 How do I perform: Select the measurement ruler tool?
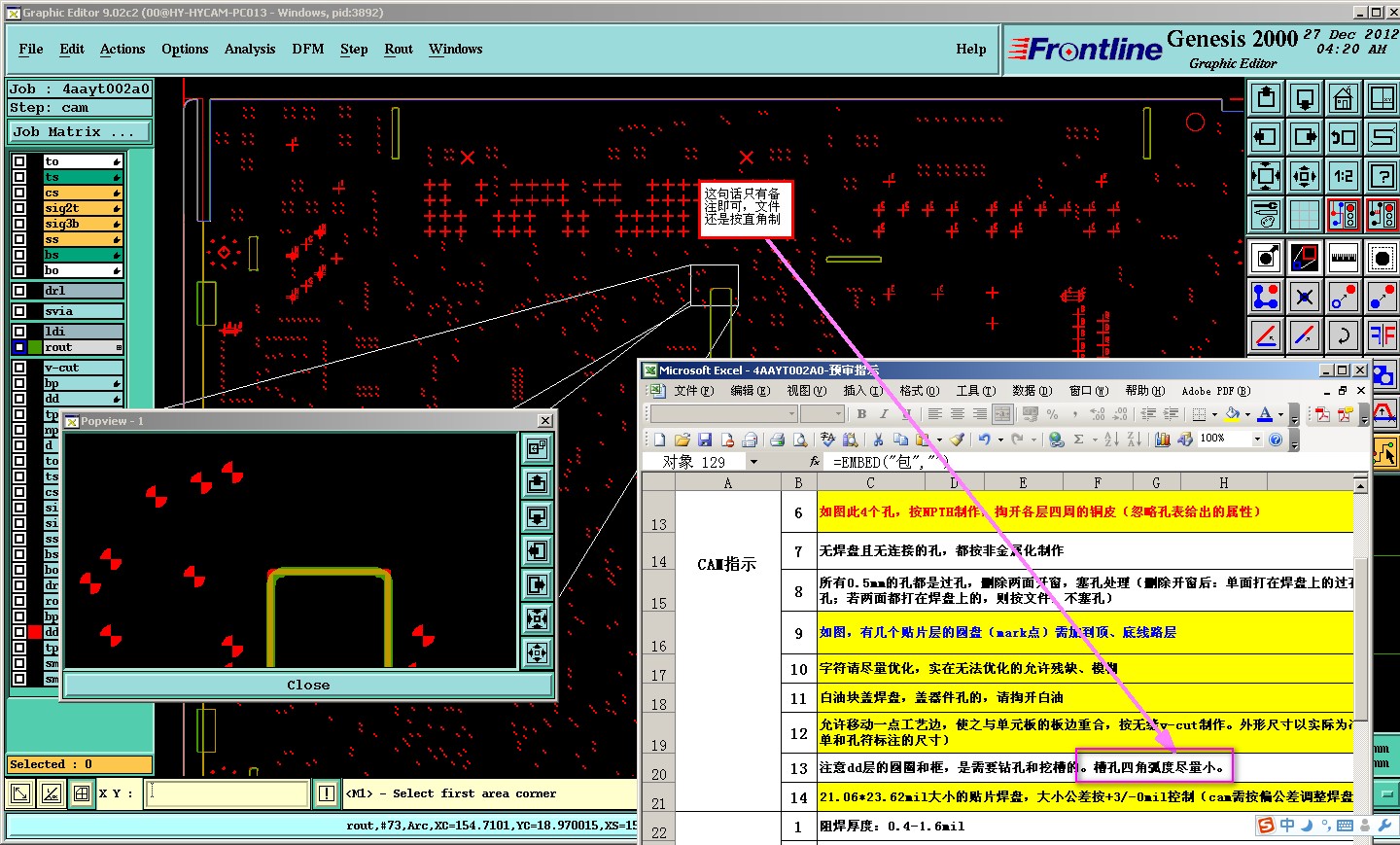tap(1343, 258)
